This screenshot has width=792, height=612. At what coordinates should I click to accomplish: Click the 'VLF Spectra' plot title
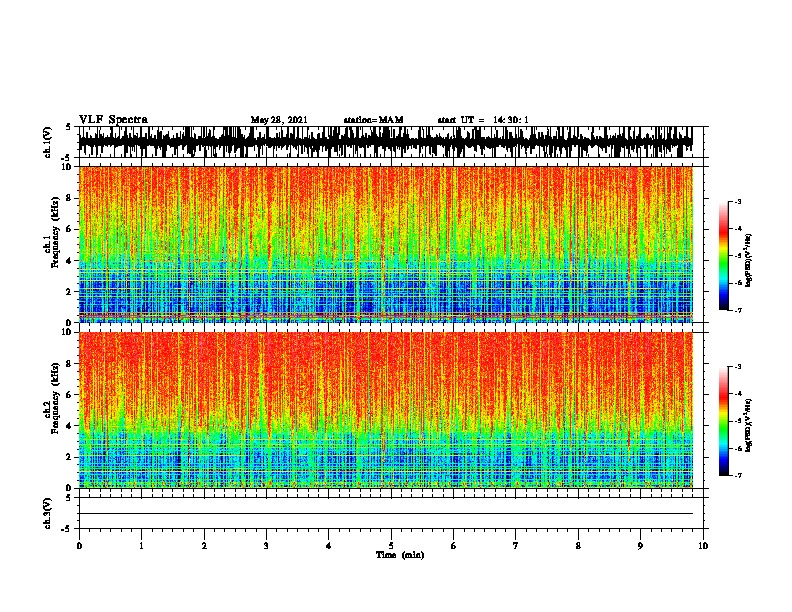[113, 120]
